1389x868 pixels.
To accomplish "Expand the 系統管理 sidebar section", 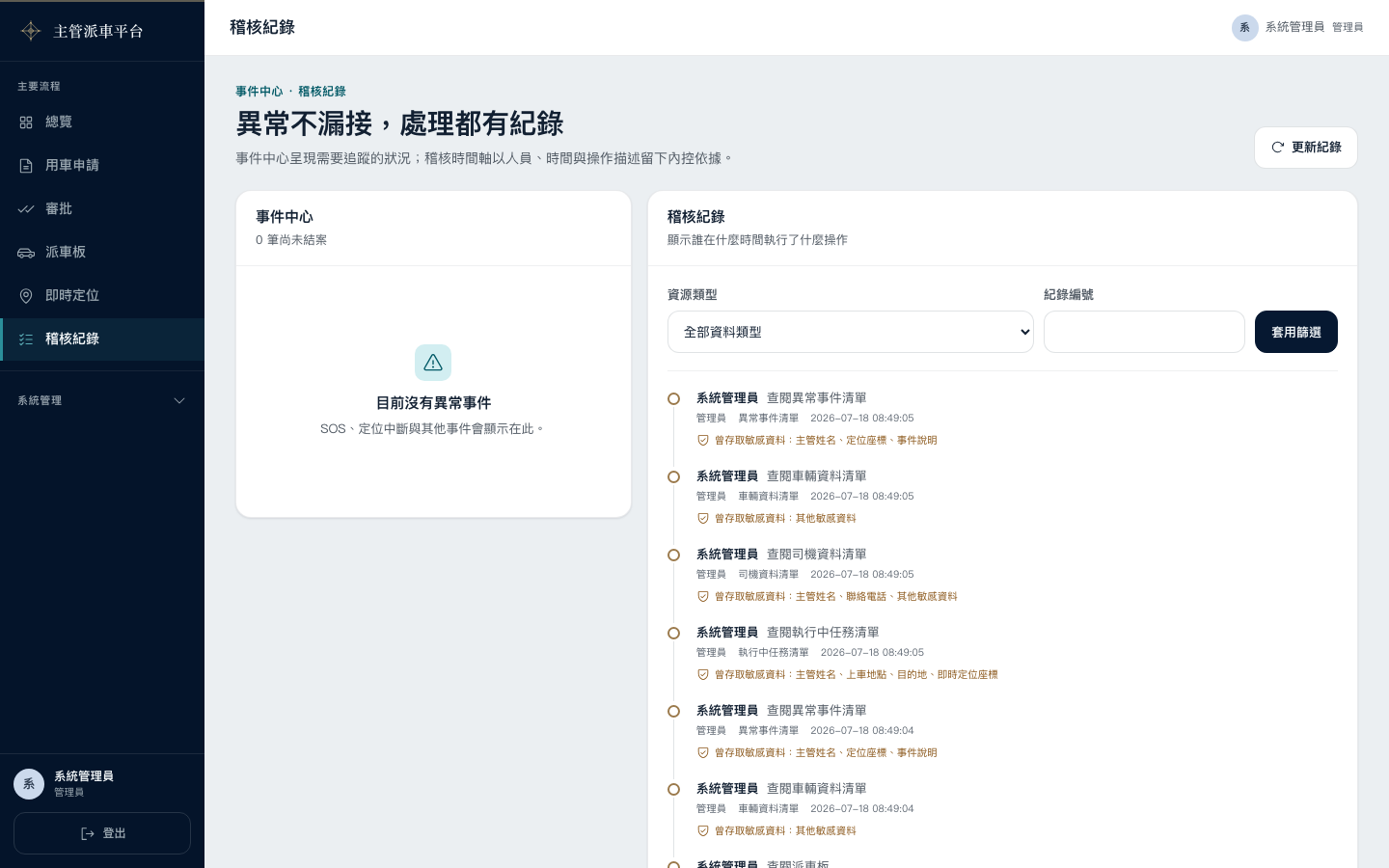I will pyautogui.click(x=102, y=400).
